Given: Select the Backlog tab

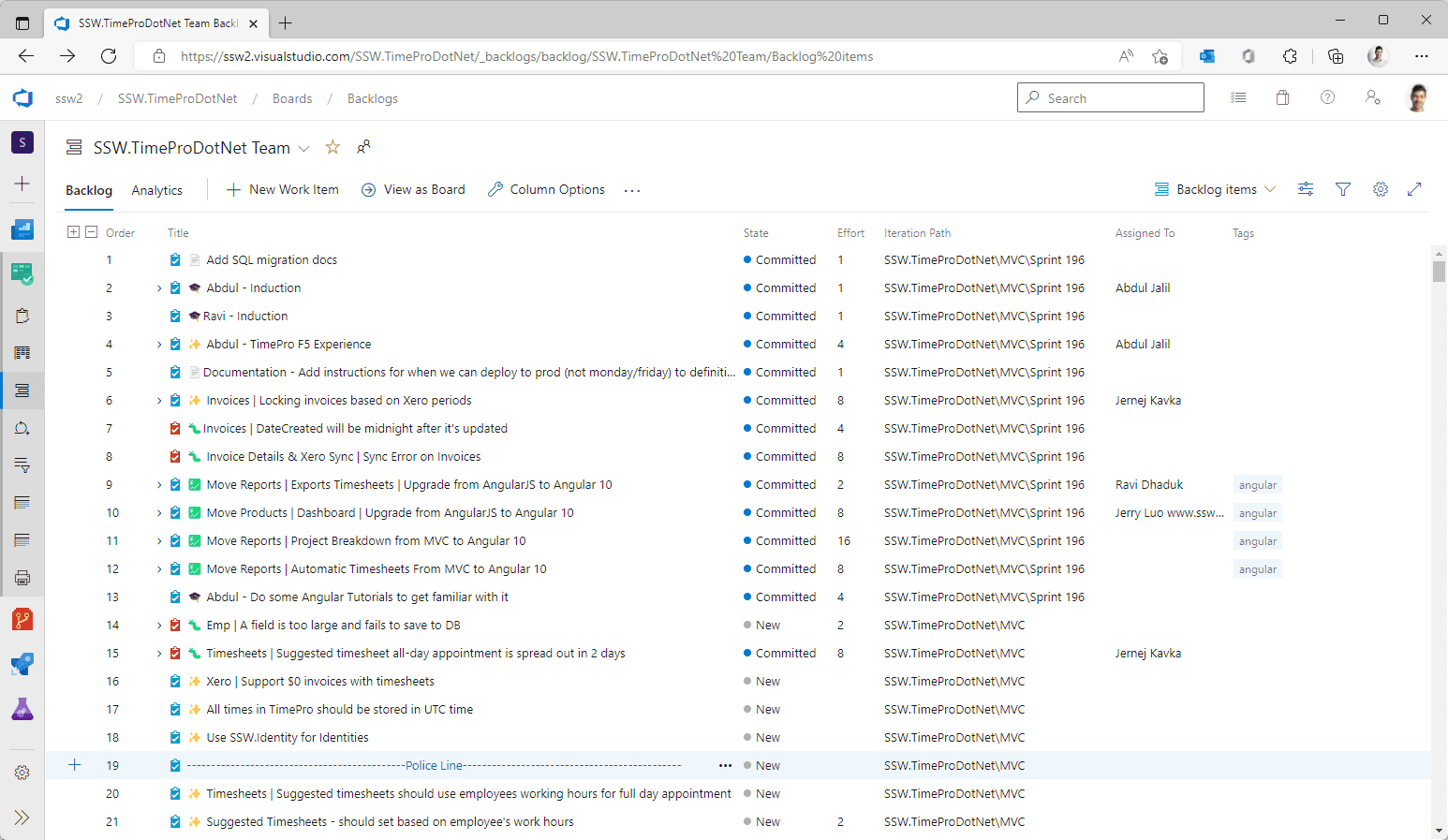Looking at the screenshot, I should click(x=89, y=190).
